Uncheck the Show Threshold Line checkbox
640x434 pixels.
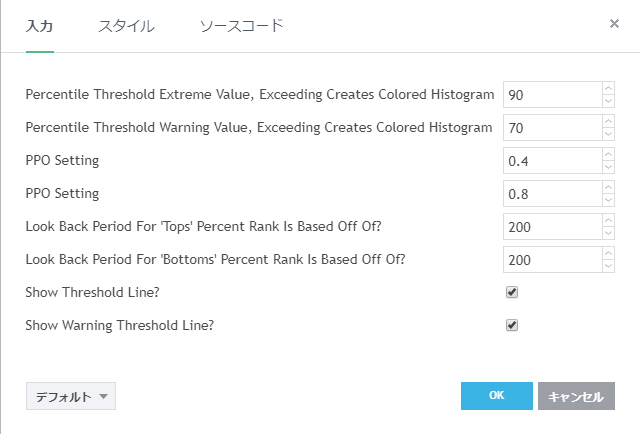coord(512,292)
